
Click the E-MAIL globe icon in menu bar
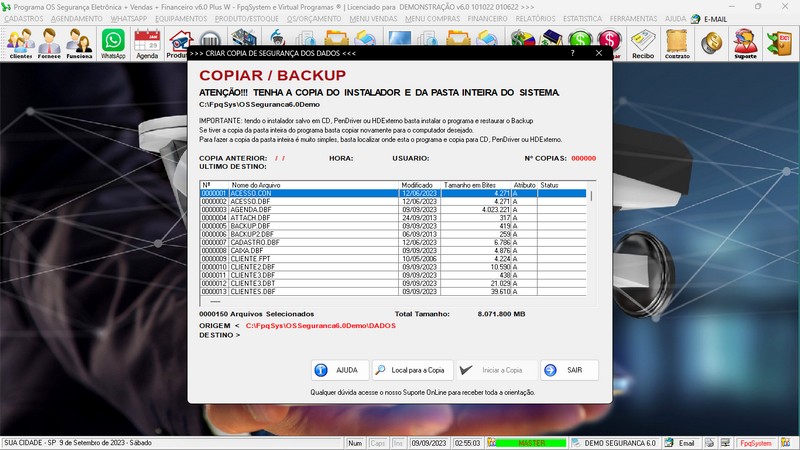coord(695,19)
